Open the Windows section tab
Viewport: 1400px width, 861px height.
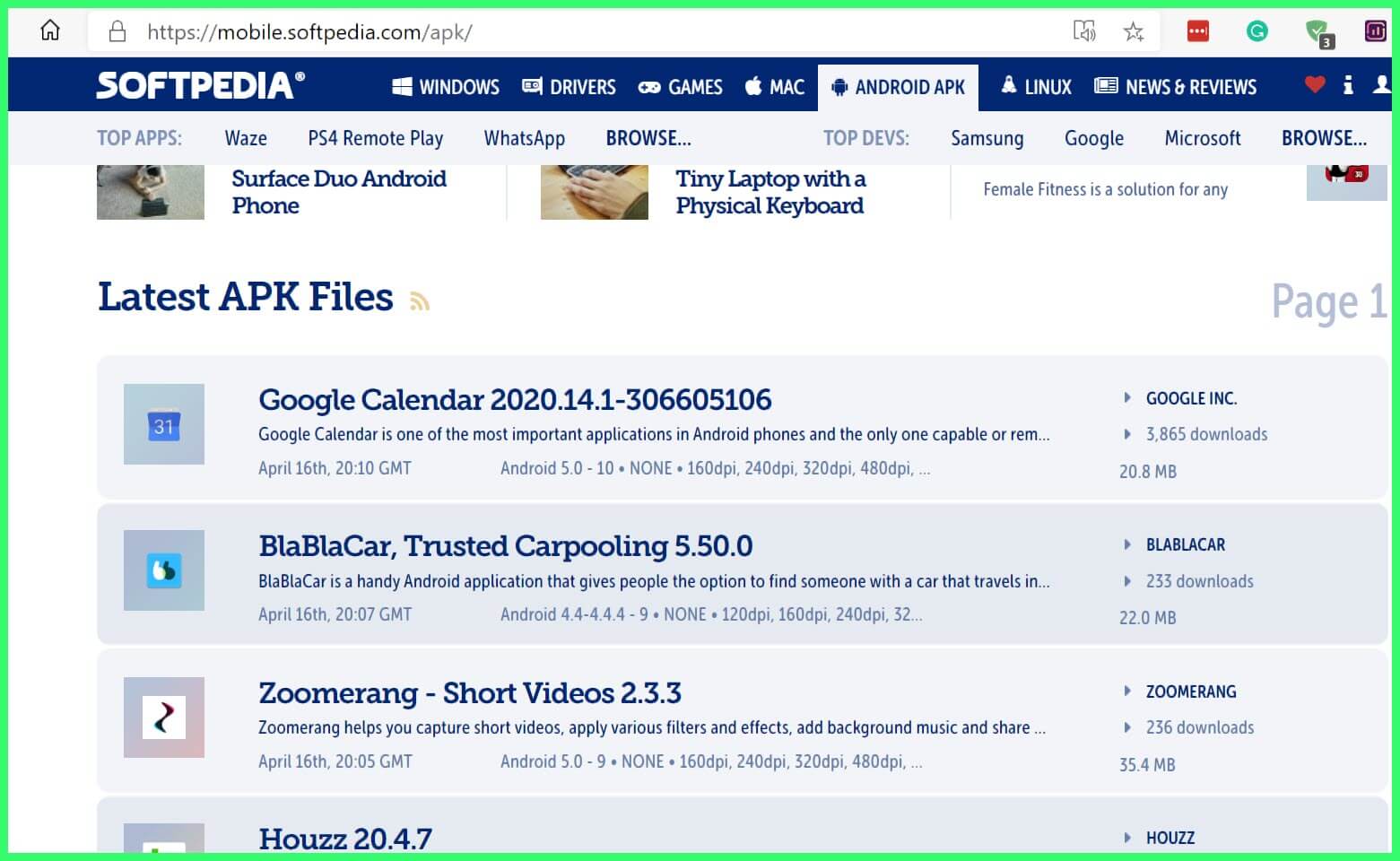coord(446,87)
